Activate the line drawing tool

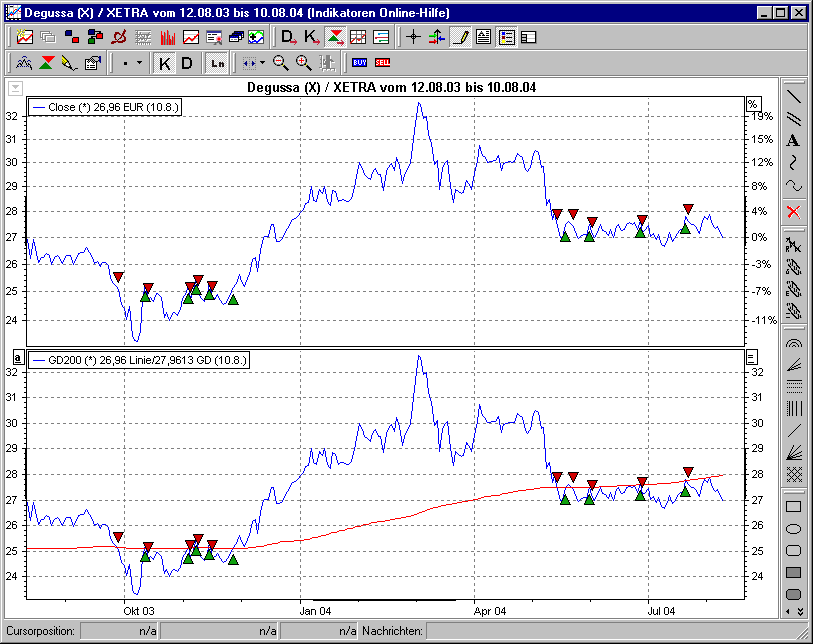pos(792,97)
